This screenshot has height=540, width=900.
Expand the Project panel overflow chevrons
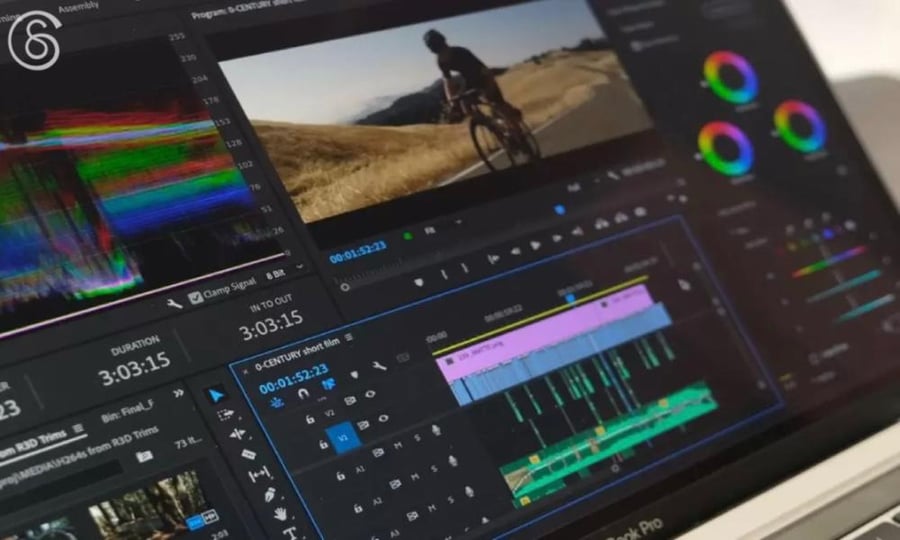[179, 393]
